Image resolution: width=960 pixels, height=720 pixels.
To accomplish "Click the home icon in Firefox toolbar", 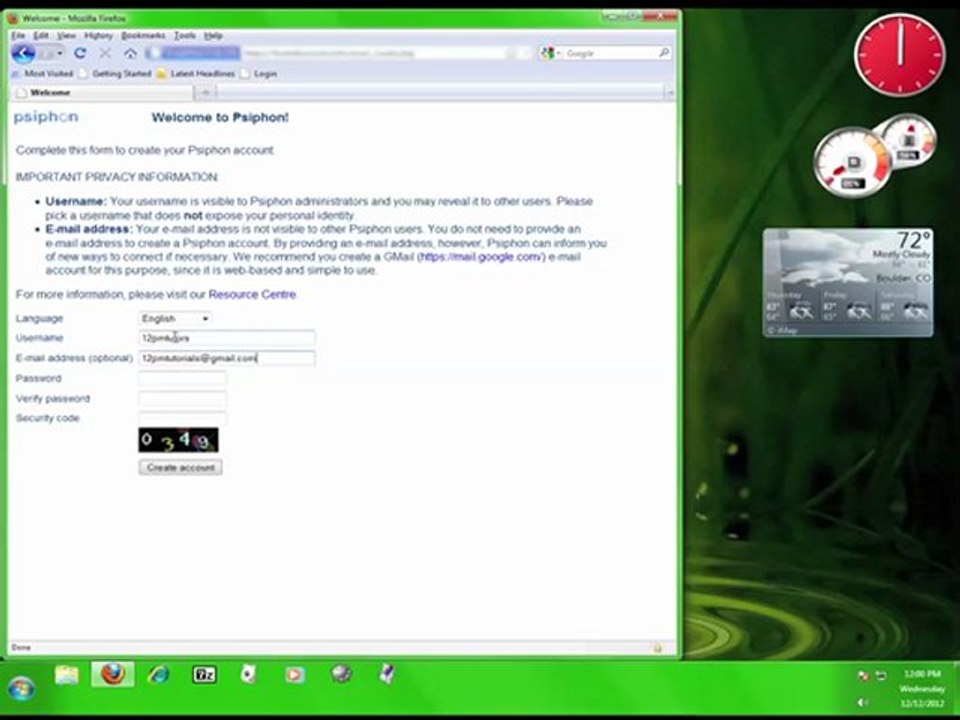I will coord(130,53).
